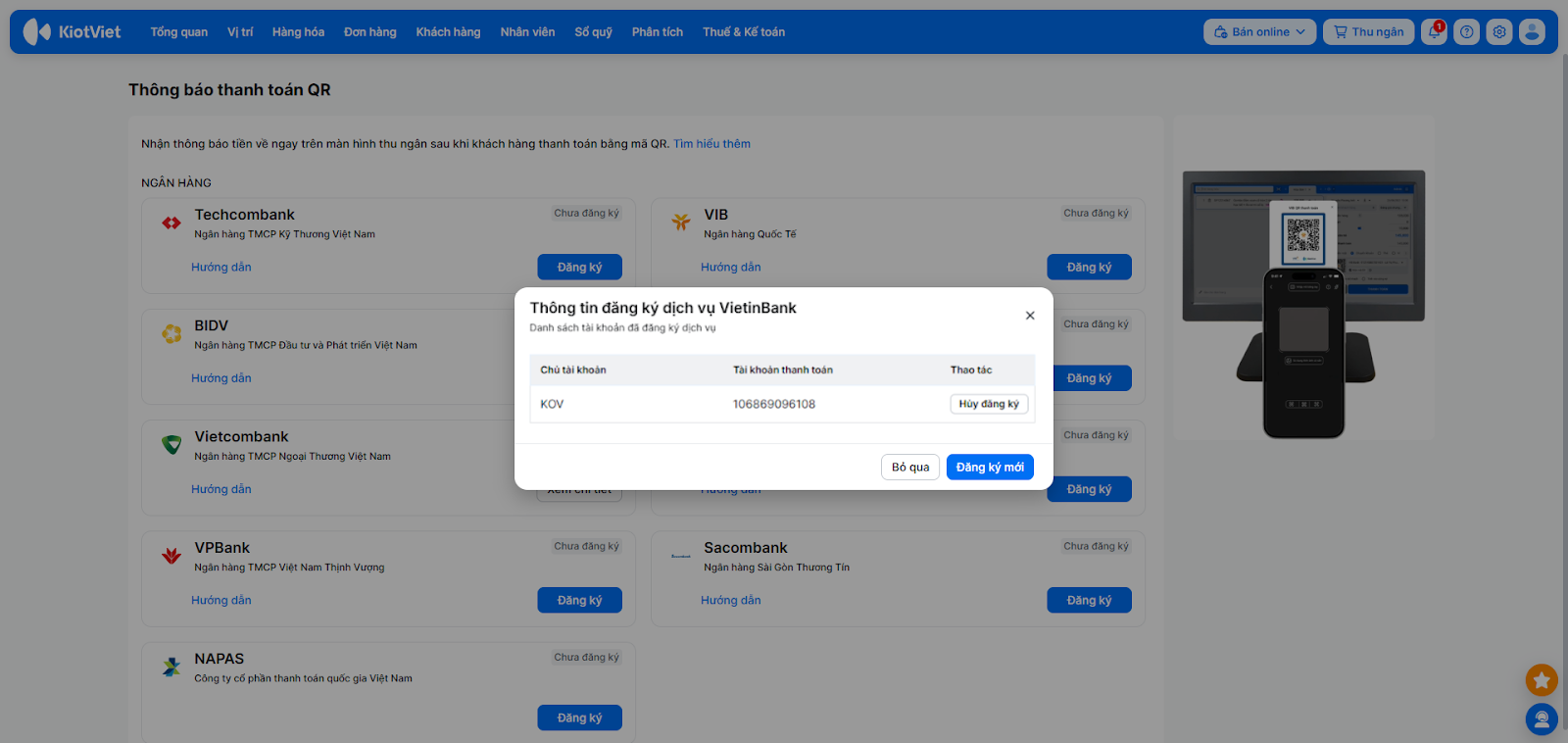
Task: Open Hướng dẫn link for VPBank
Action: pos(221,600)
